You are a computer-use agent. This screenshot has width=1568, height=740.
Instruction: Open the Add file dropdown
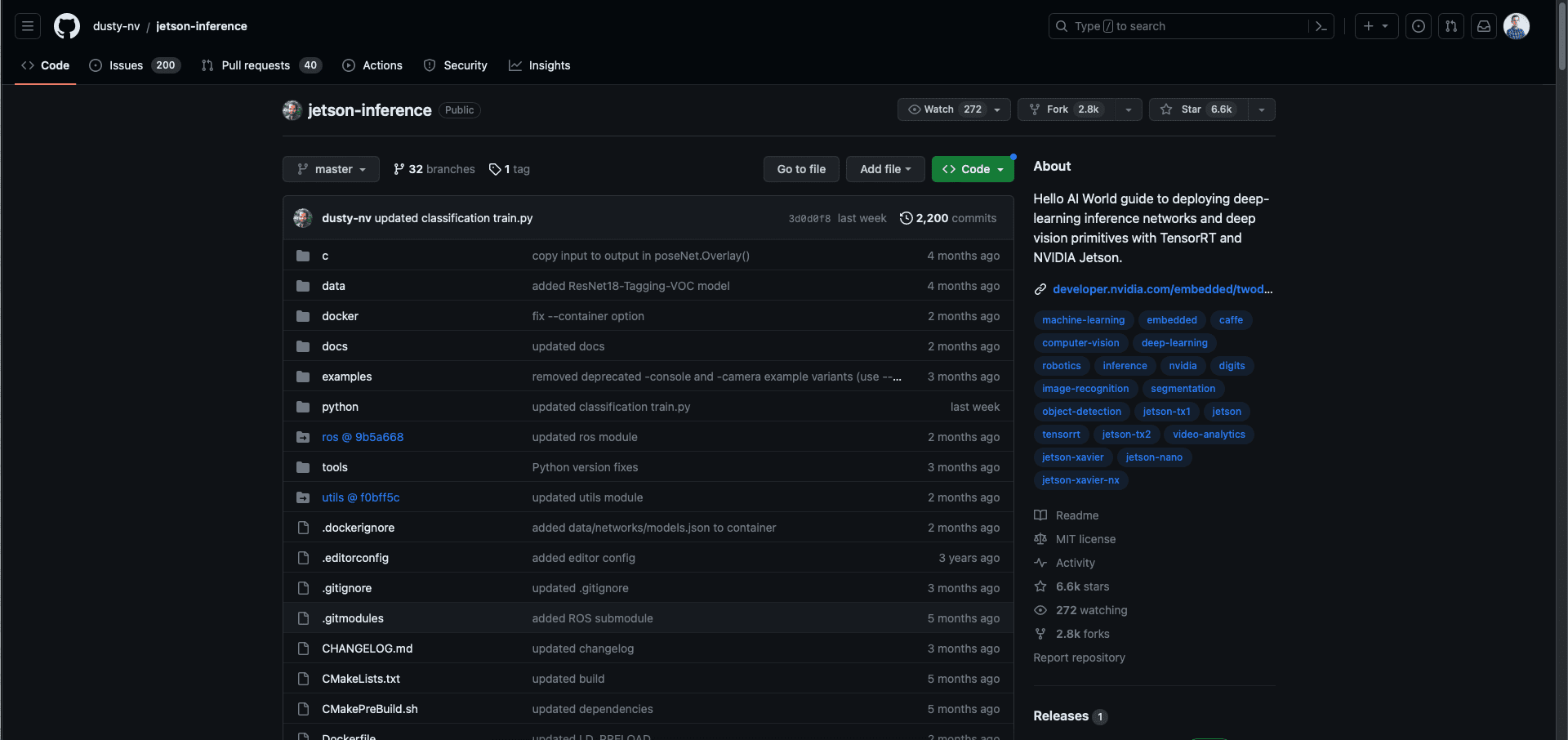[885, 169]
